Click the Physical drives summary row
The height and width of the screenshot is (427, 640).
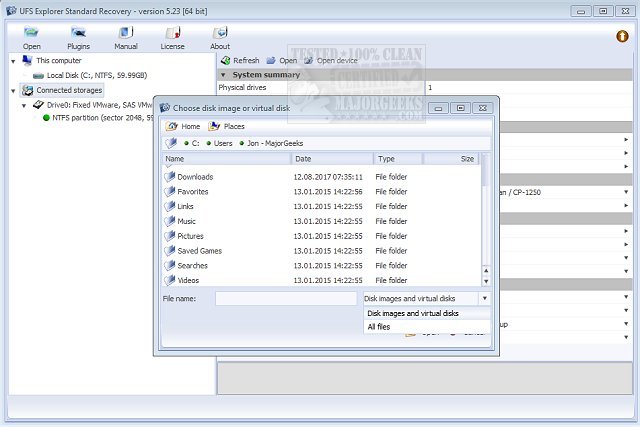click(x=424, y=87)
